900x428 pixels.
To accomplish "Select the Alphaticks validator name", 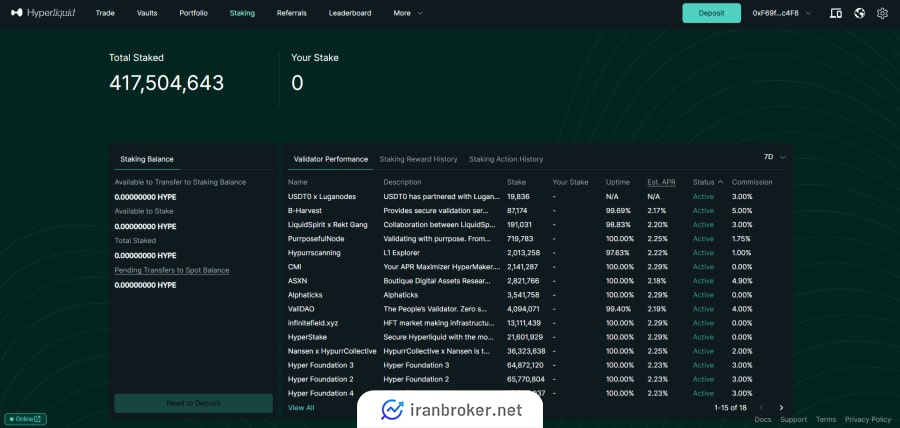I will (305, 295).
